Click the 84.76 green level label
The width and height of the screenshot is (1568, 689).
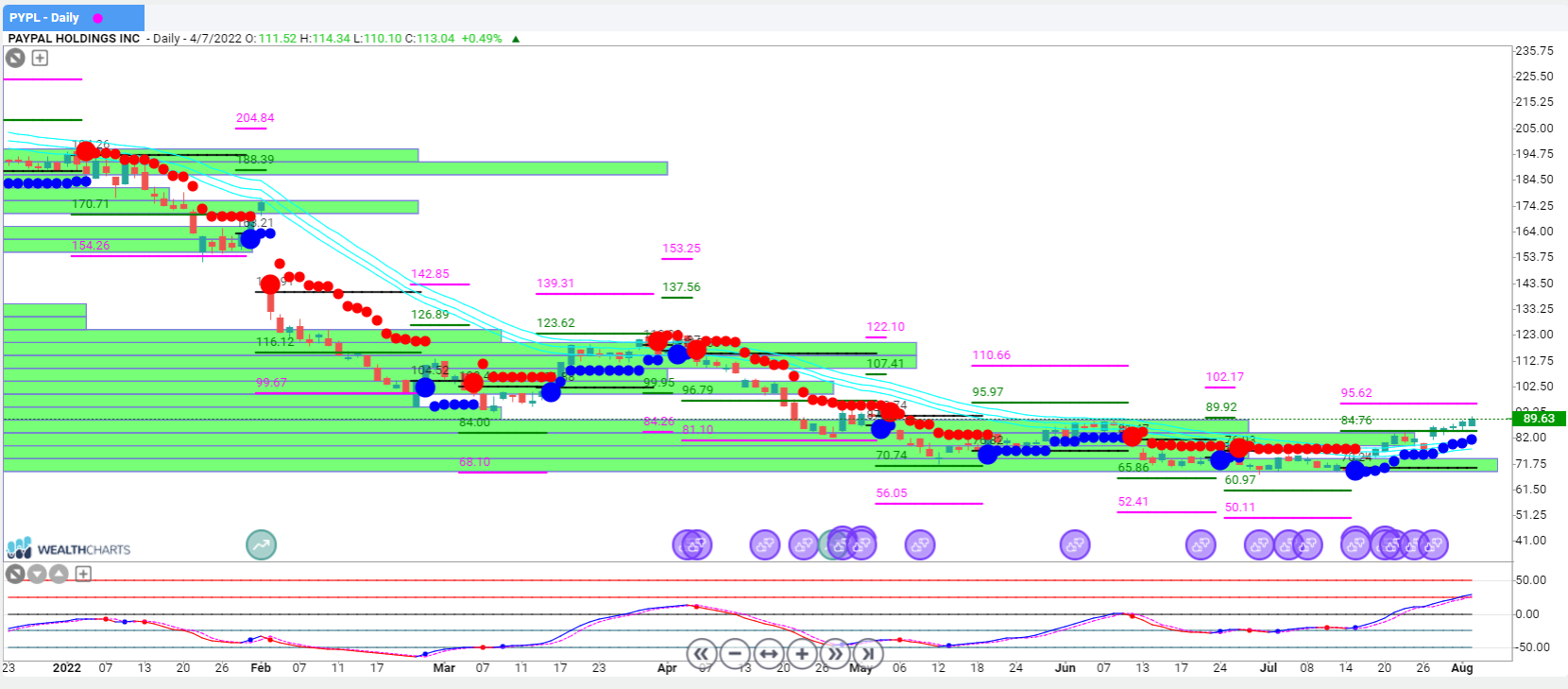coord(1356,421)
